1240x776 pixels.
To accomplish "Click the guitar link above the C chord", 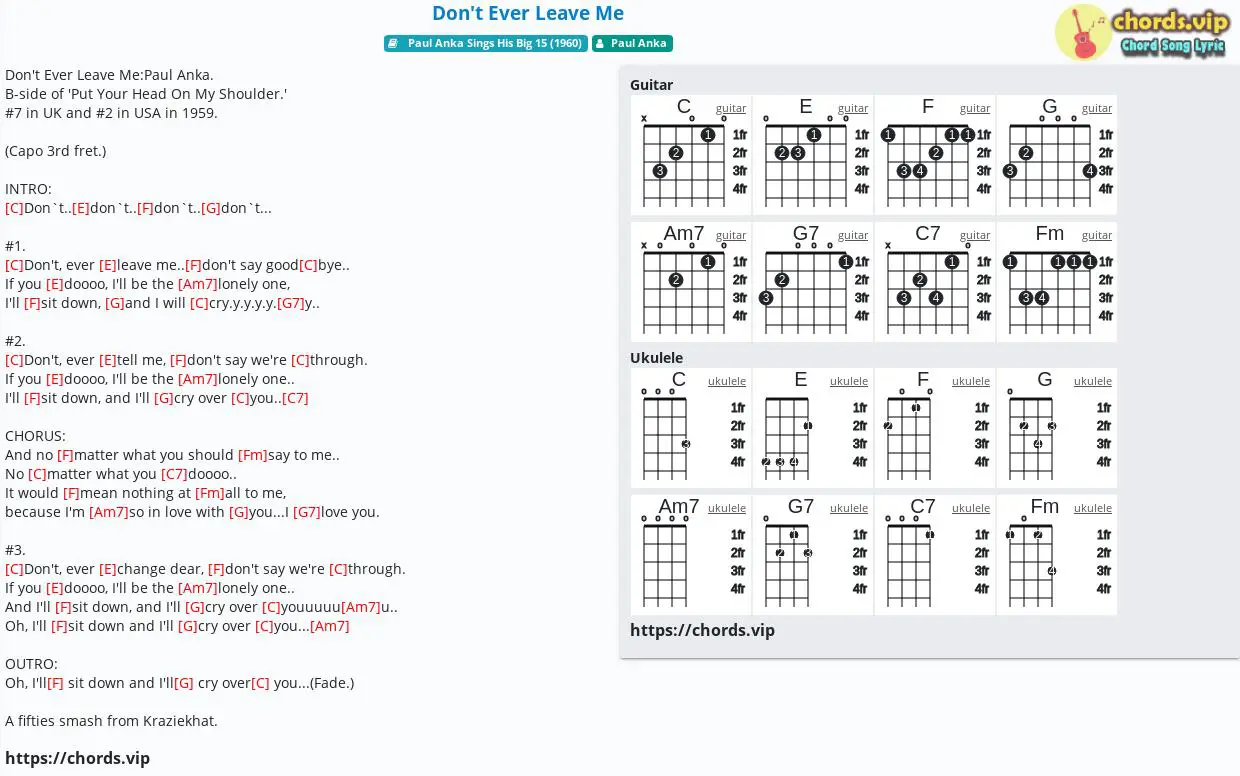I will pyautogui.click(x=731, y=108).
